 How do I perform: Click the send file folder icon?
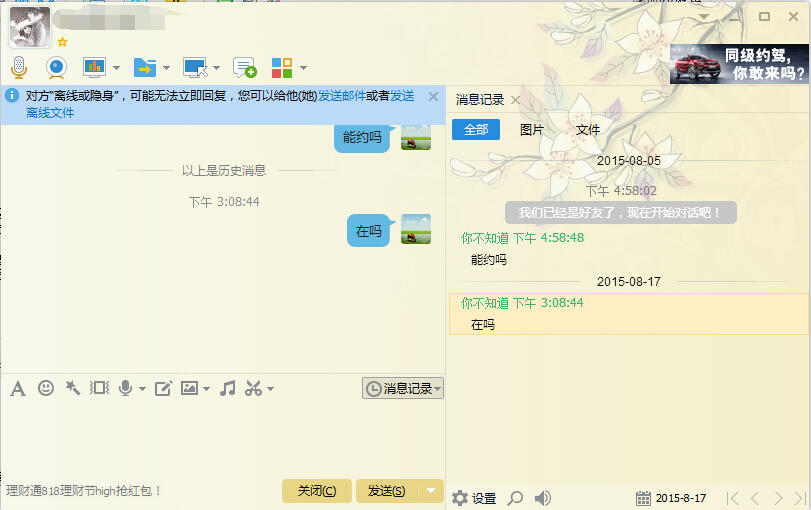coord(145,68)
